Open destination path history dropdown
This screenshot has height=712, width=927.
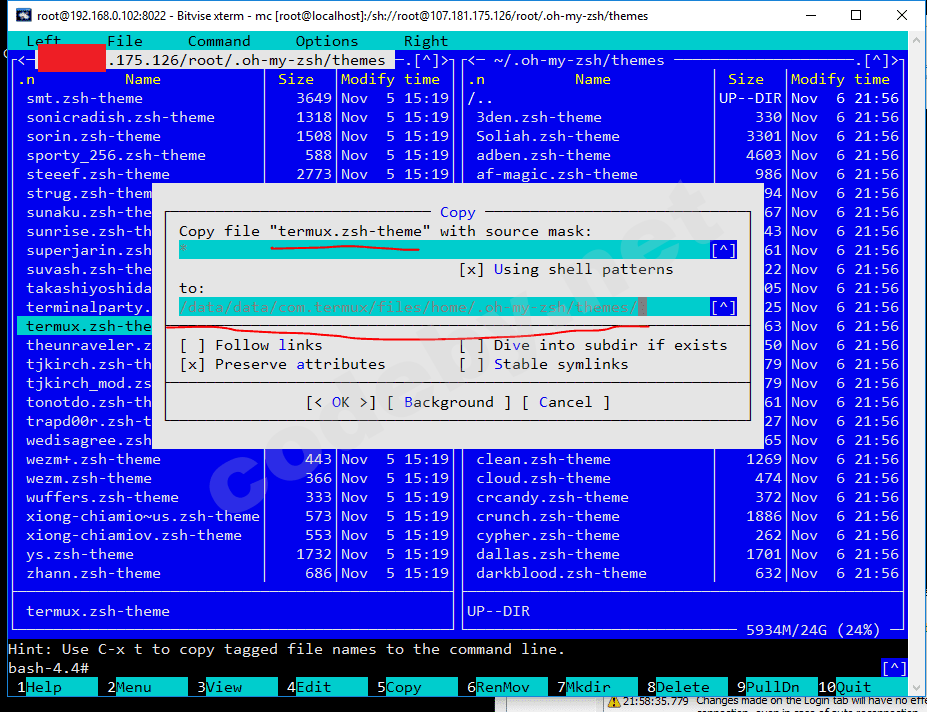coord(724,307)
